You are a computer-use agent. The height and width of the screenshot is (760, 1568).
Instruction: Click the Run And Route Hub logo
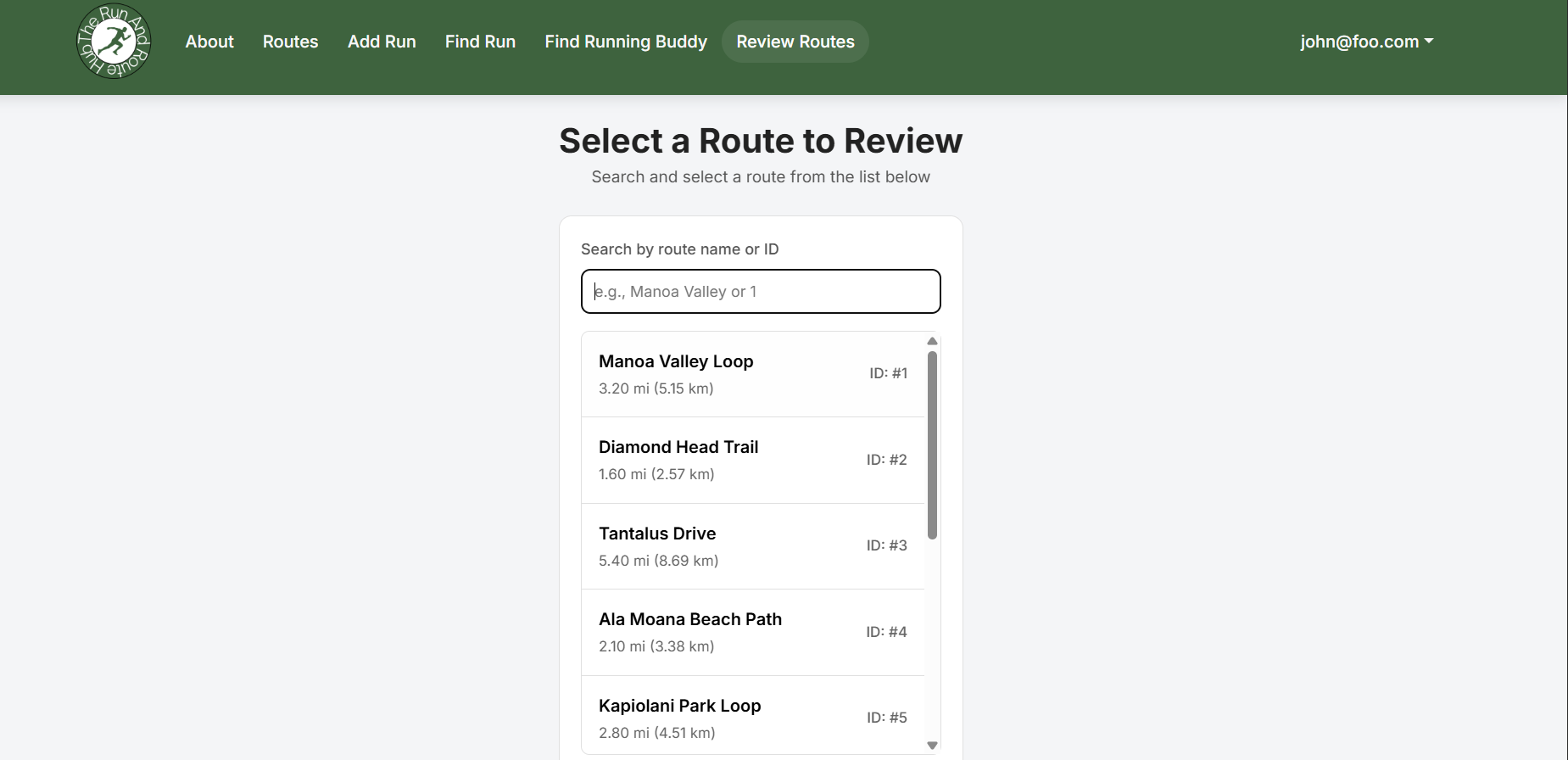(113, 42)
